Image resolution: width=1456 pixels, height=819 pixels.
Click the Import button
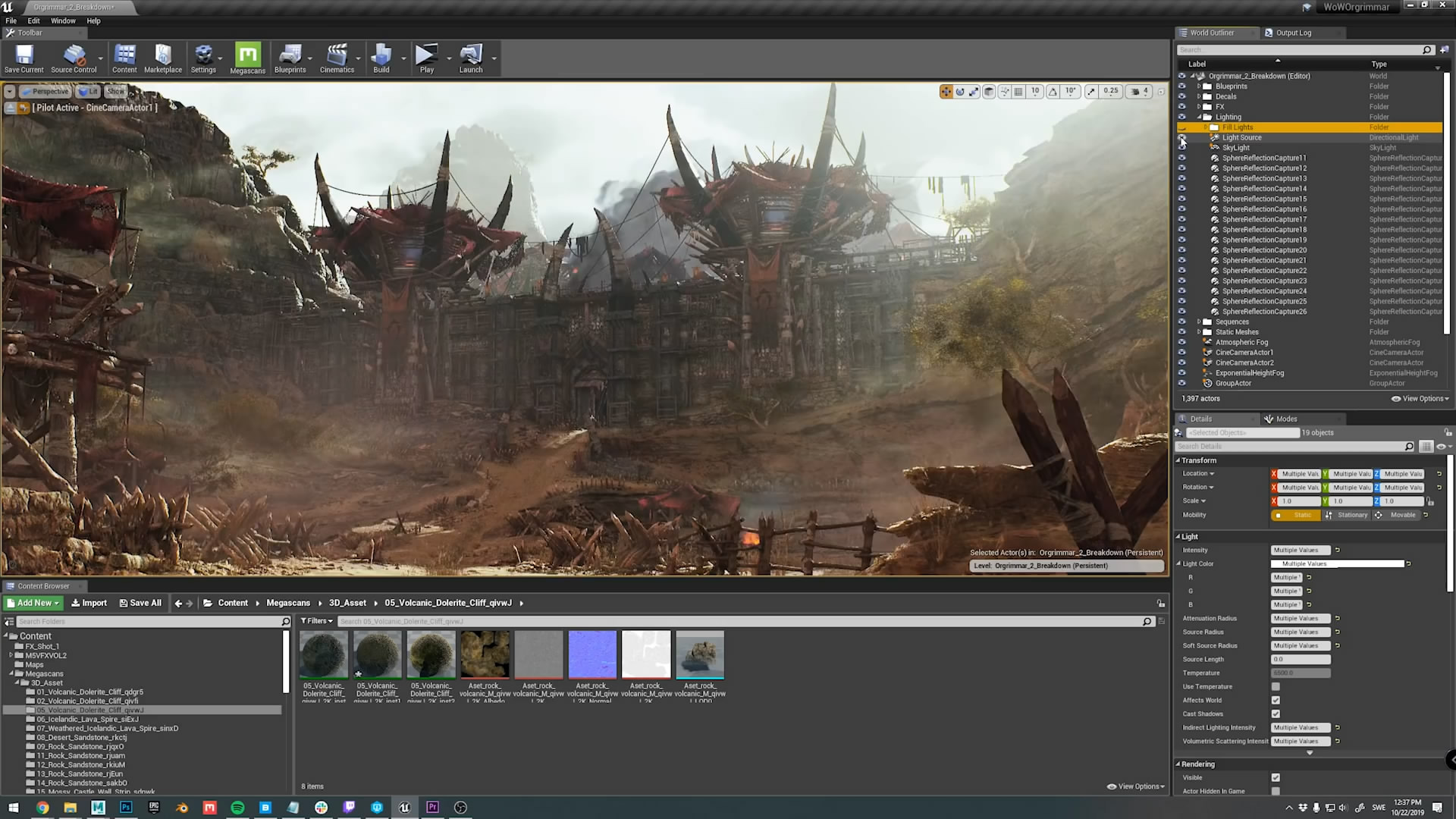point(89,603)
